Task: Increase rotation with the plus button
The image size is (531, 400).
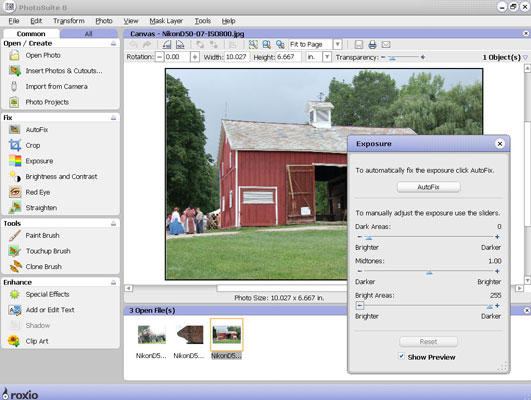Action: tap(195, 57)
